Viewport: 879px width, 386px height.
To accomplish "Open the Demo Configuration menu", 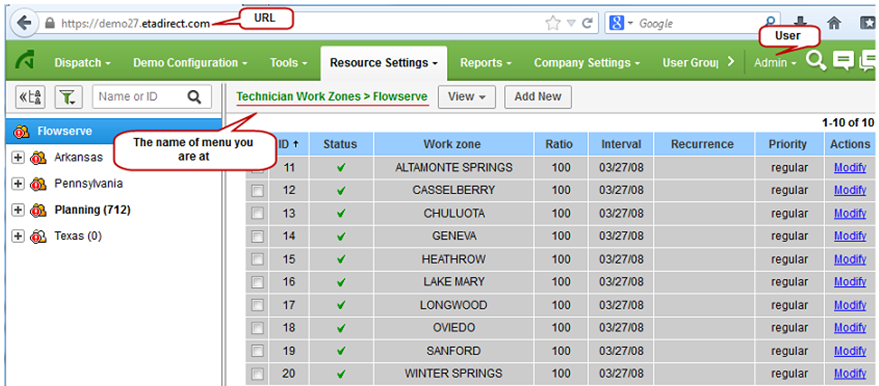I will [190, 63].
